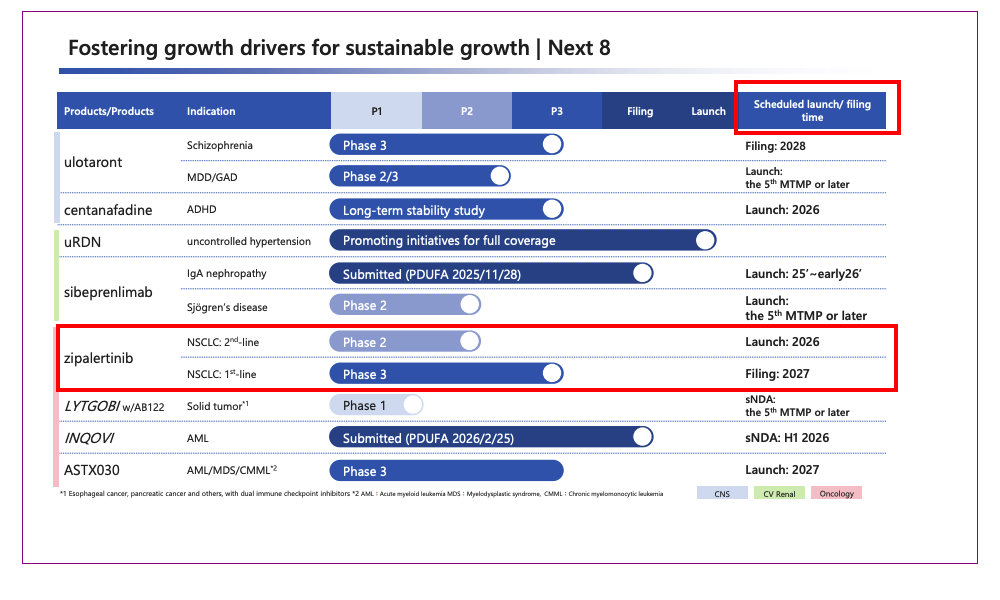Click the Filing column header

[640, 111]
